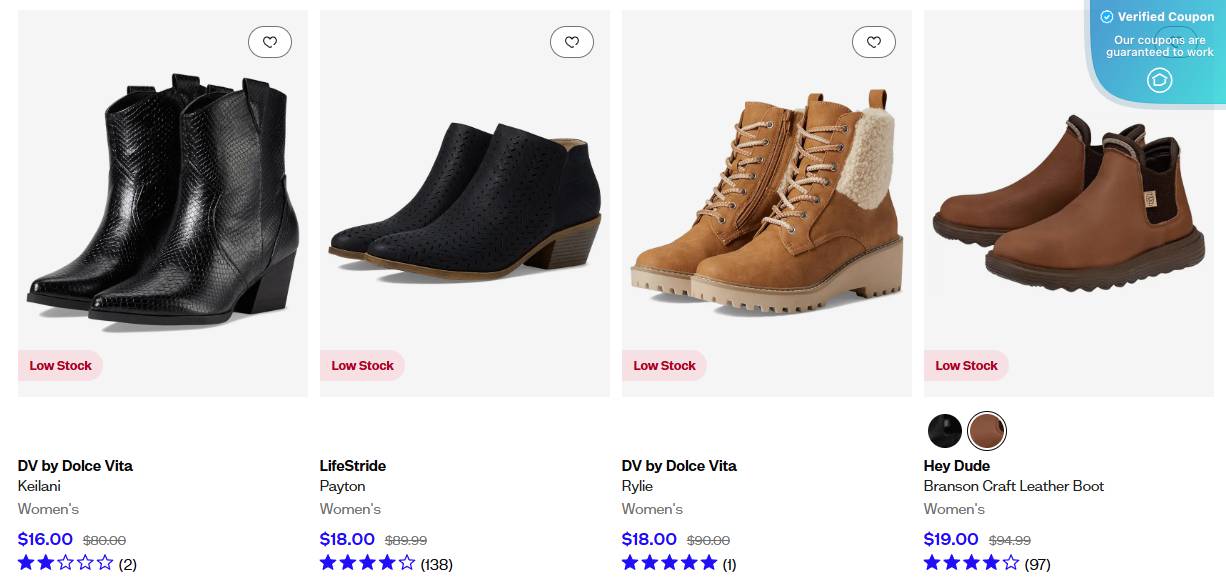The width and height of the screenshot is (1226, 577).
Task: Click the star rating for Branson Craft Leather Boot
Action: coord(973,562)
